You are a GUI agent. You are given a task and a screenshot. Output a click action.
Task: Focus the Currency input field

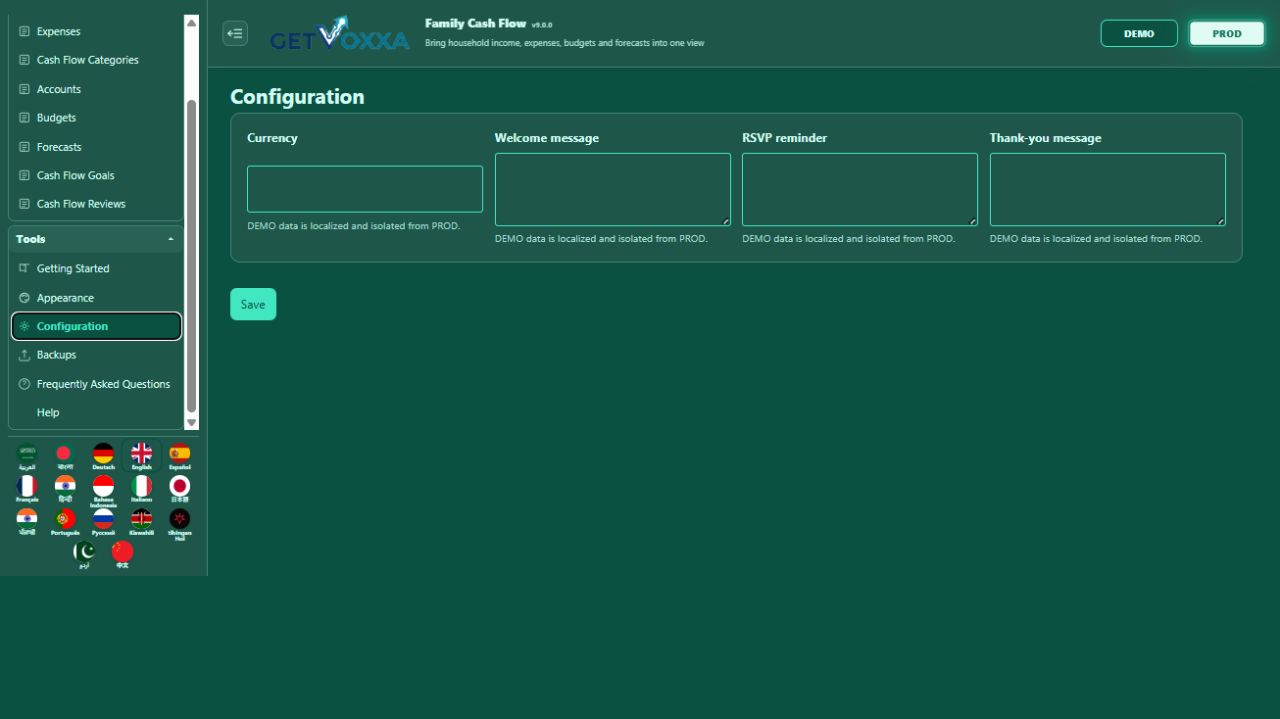365,189
